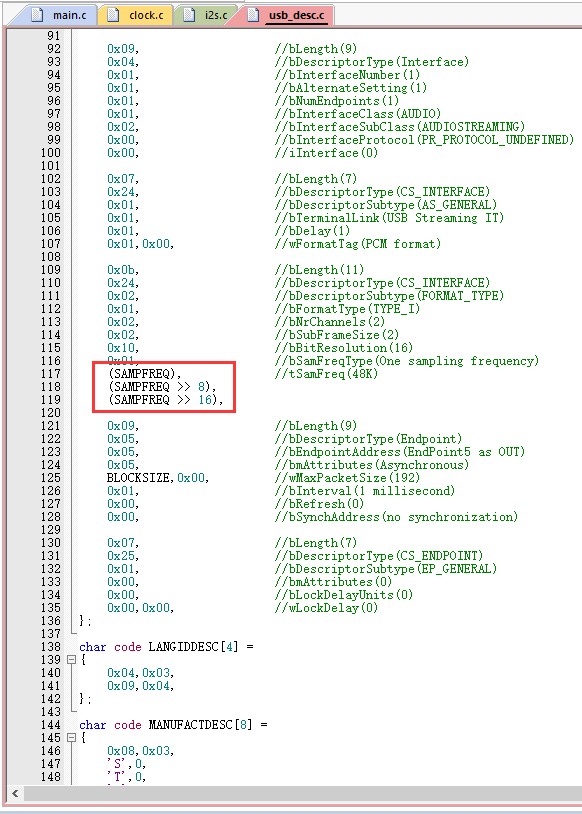582x814 pixels.
Task: Click the file icon on the usb_desc.c tab
Action: coord(253,15)
